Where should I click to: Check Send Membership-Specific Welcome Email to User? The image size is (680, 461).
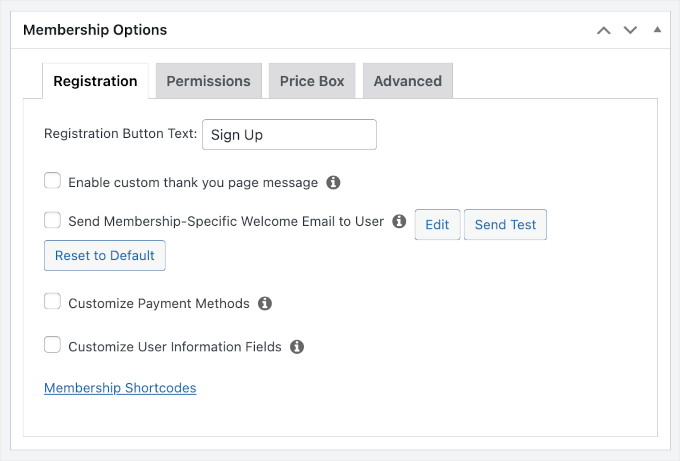click(x=52, y=220)
